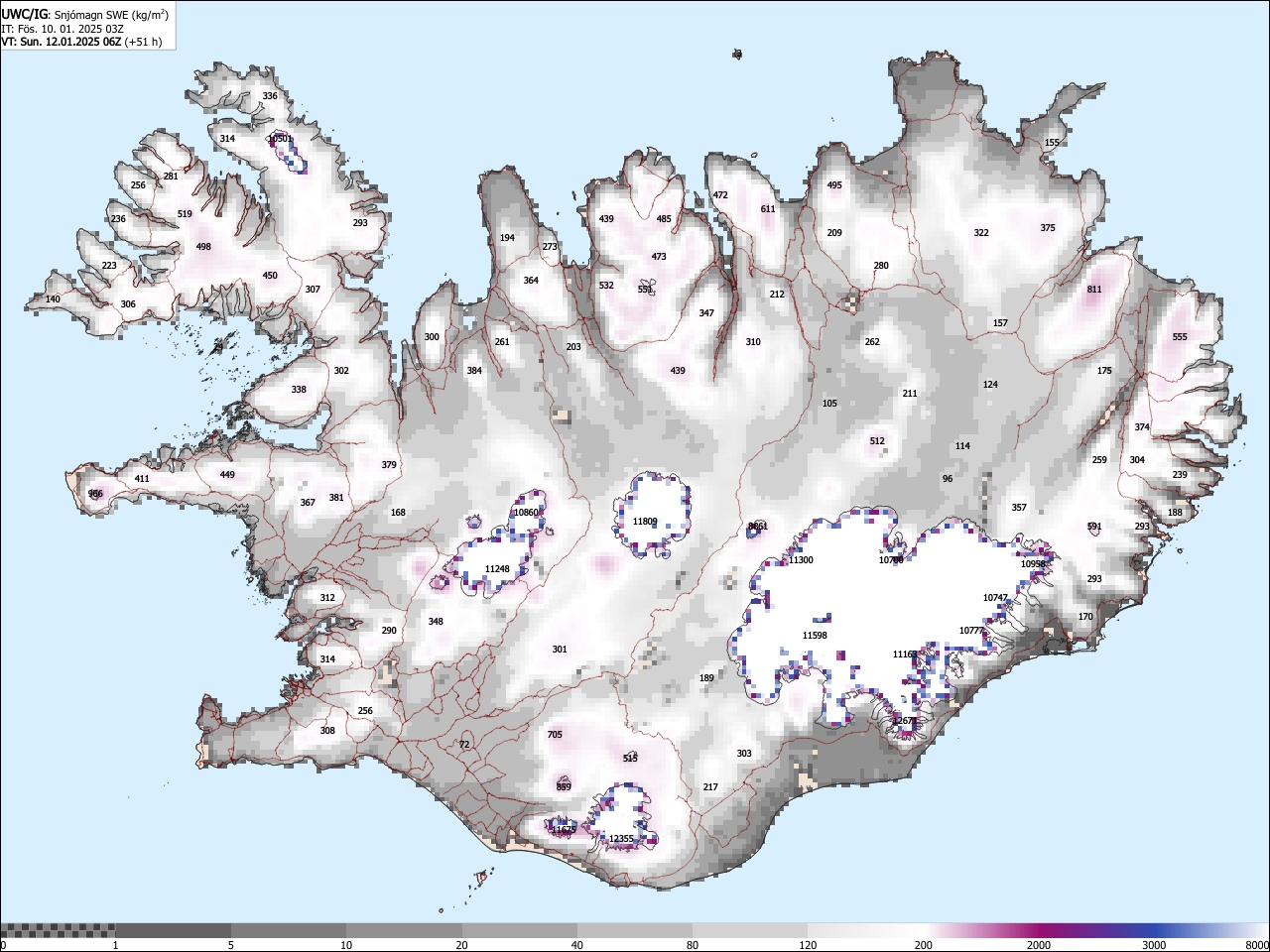
Task: Click the map value 811 in northeast
Action: click(1094, 290)
